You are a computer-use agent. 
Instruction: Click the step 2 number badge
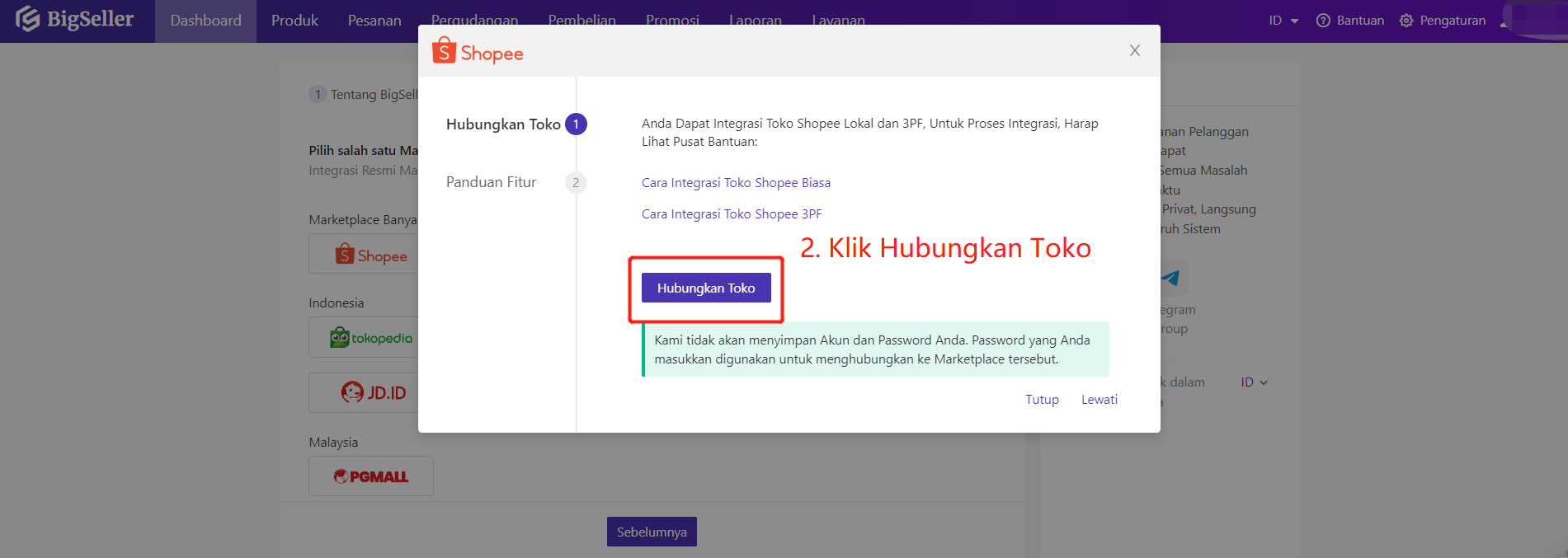pos(576,182)
